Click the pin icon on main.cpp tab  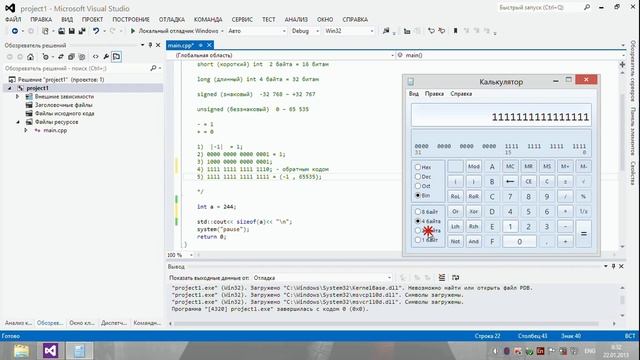pos(200,45)
